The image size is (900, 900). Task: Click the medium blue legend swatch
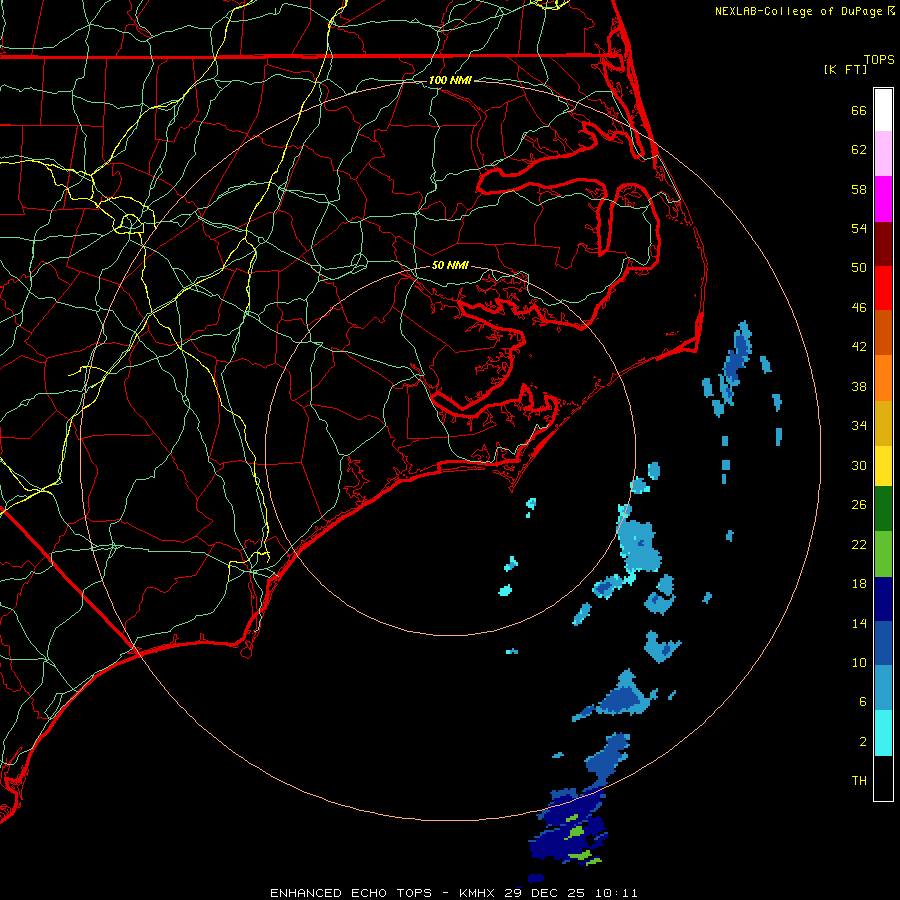883,643
